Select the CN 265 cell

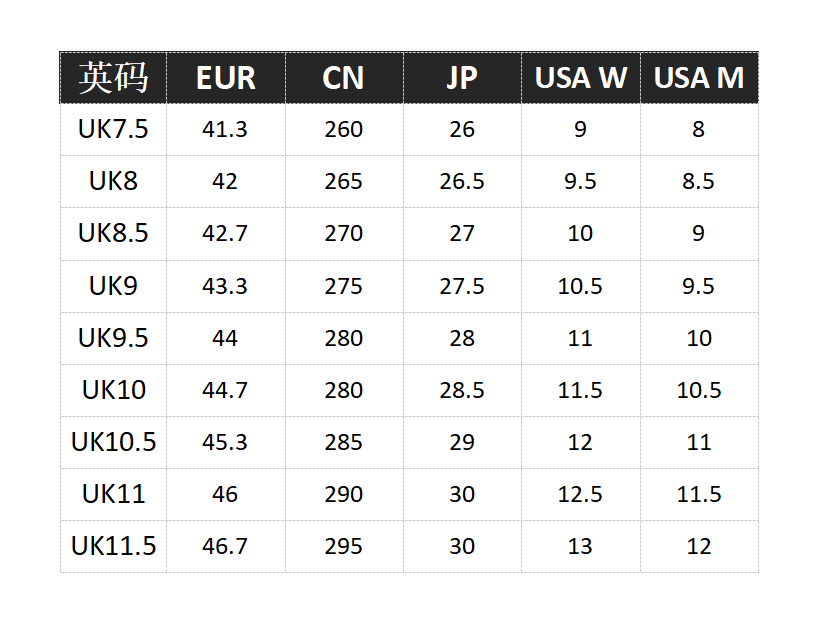tap(344, 181)
